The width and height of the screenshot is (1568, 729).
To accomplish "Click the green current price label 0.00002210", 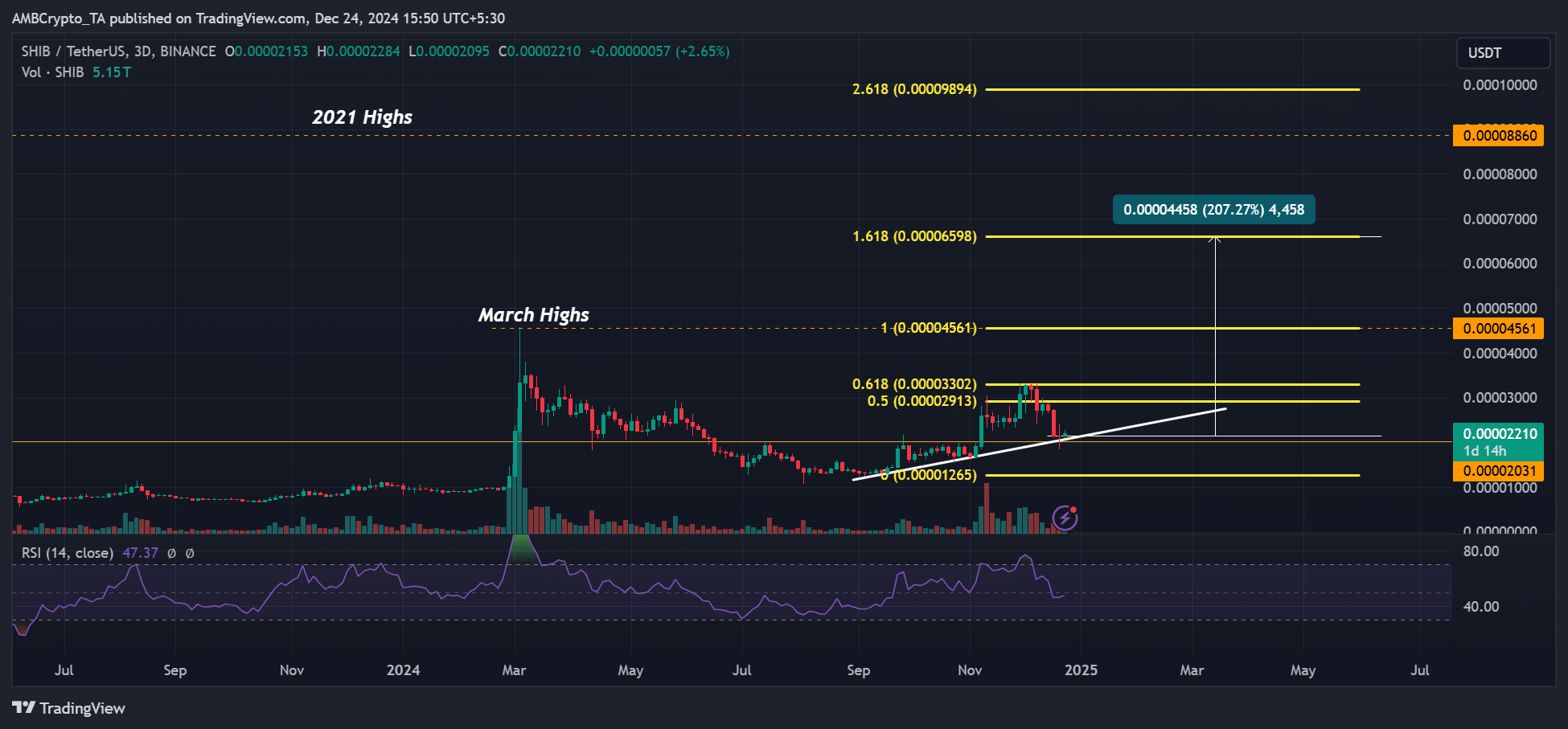I will coord(1497,434).
